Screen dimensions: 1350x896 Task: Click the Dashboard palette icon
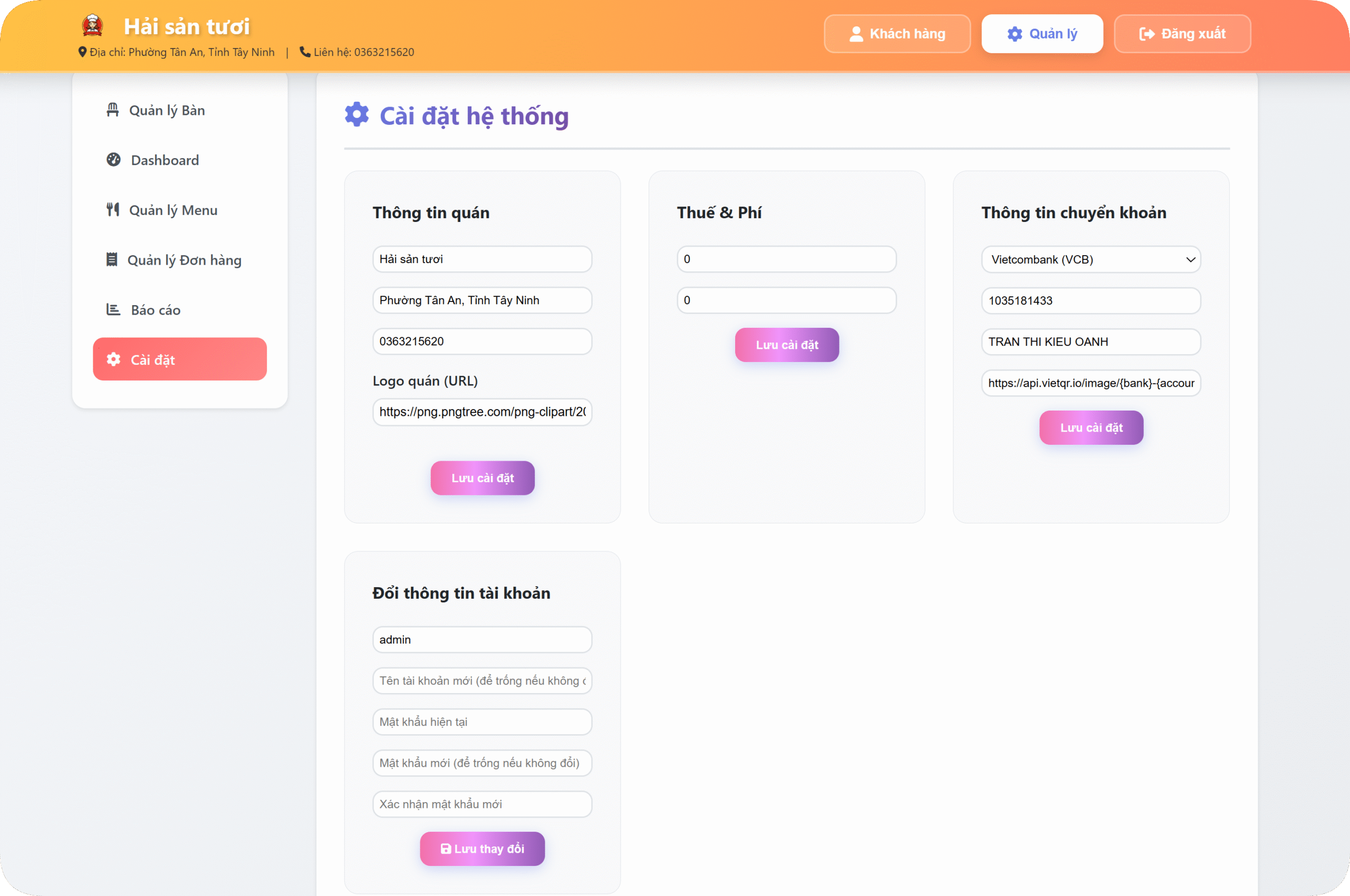(113, 159)
